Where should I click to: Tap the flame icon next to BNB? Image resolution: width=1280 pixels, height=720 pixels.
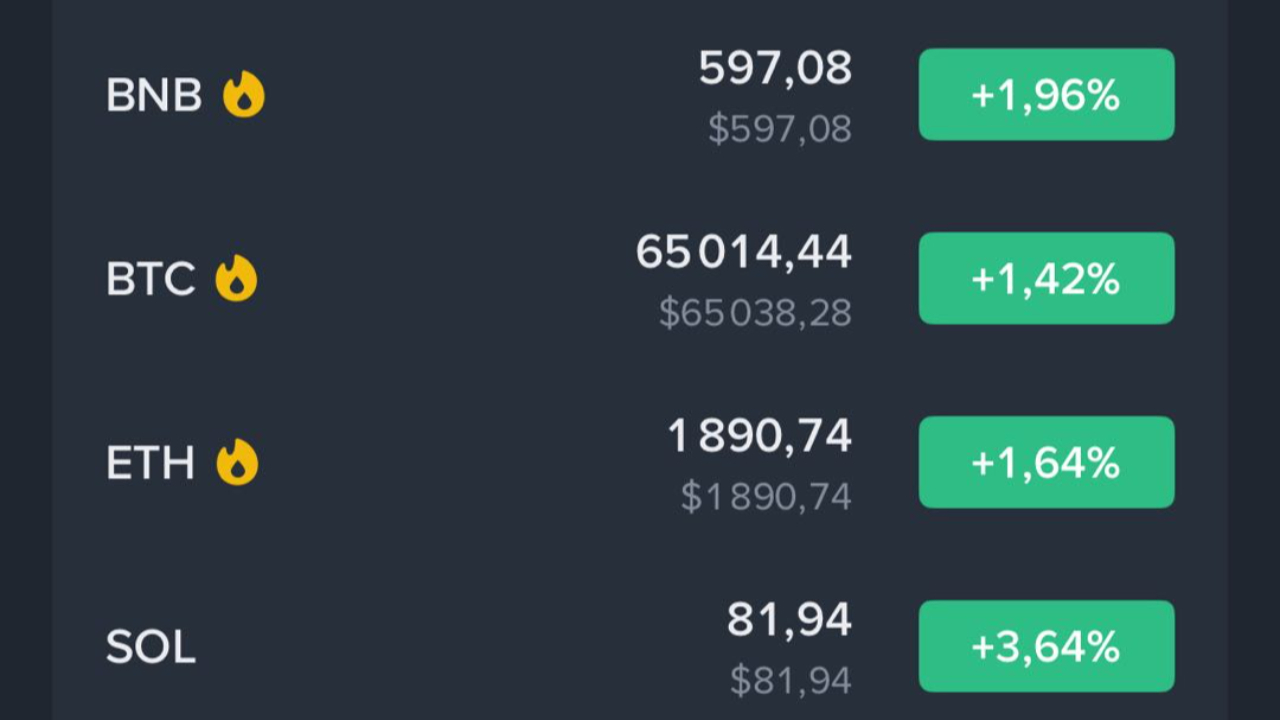tap(243, 95)
